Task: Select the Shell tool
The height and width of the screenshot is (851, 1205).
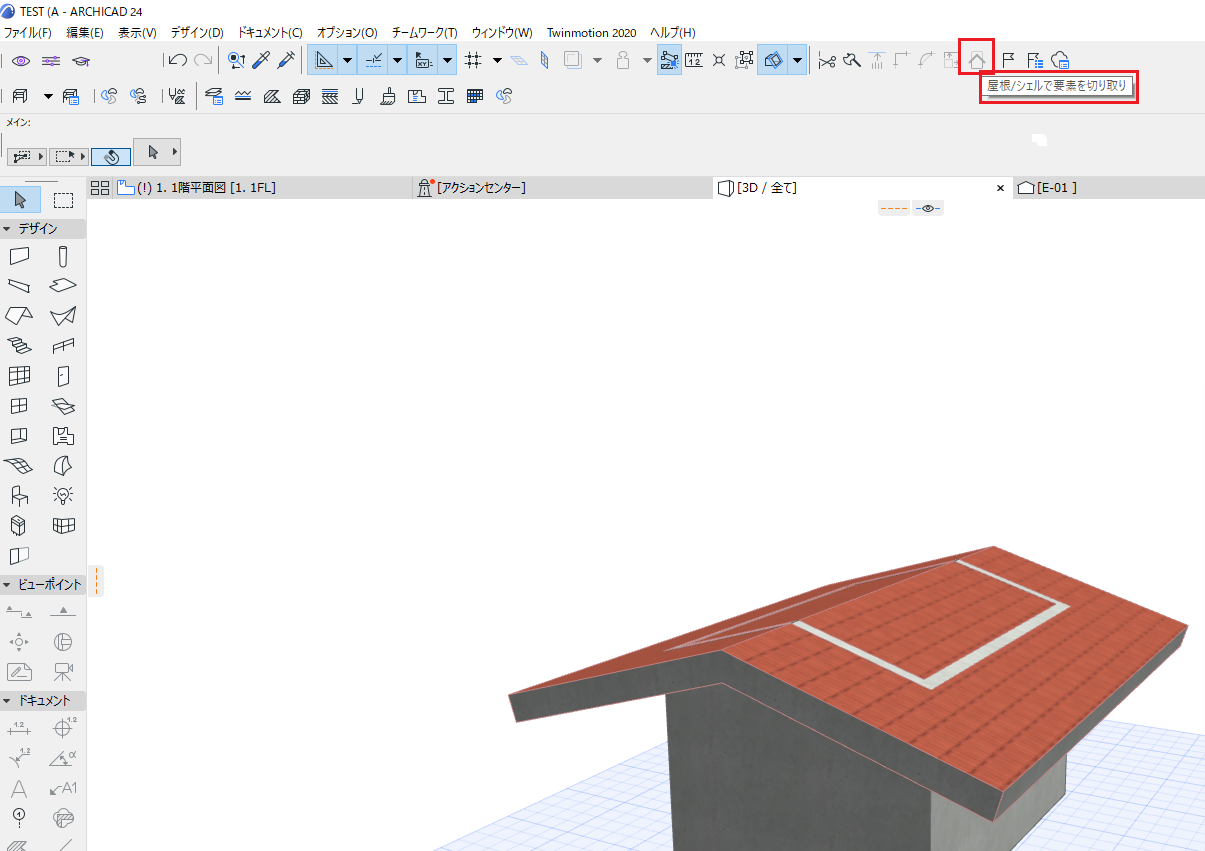Action: pyautogui.click(x=64, y=316)
